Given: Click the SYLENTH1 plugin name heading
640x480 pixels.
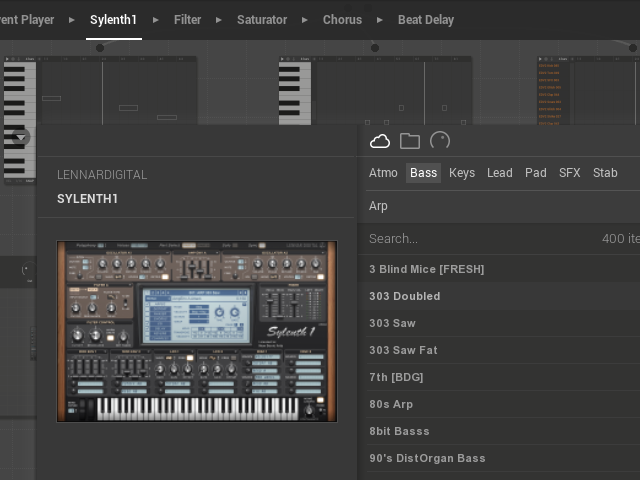Looking at the screenshot, I should click(x=87, y=199).
